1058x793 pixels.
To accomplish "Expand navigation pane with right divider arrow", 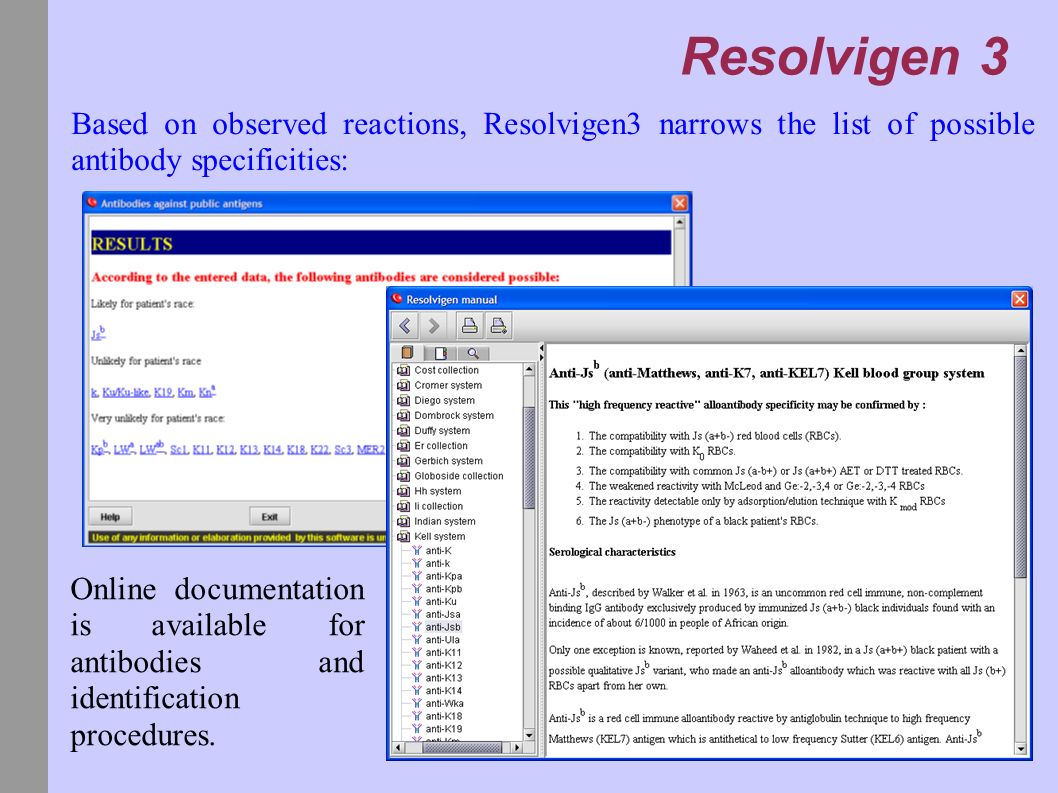I will [541, 358].
